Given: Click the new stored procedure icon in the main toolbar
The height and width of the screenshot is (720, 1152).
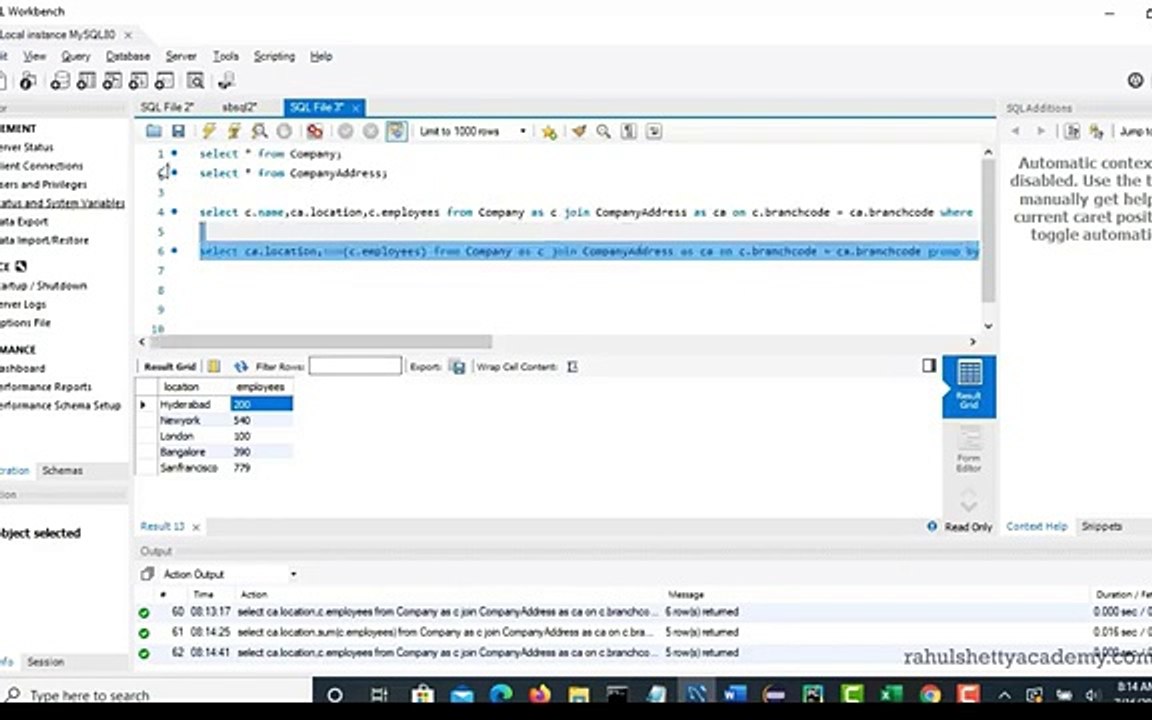Looking at the screenshot, I should (138, 81).
